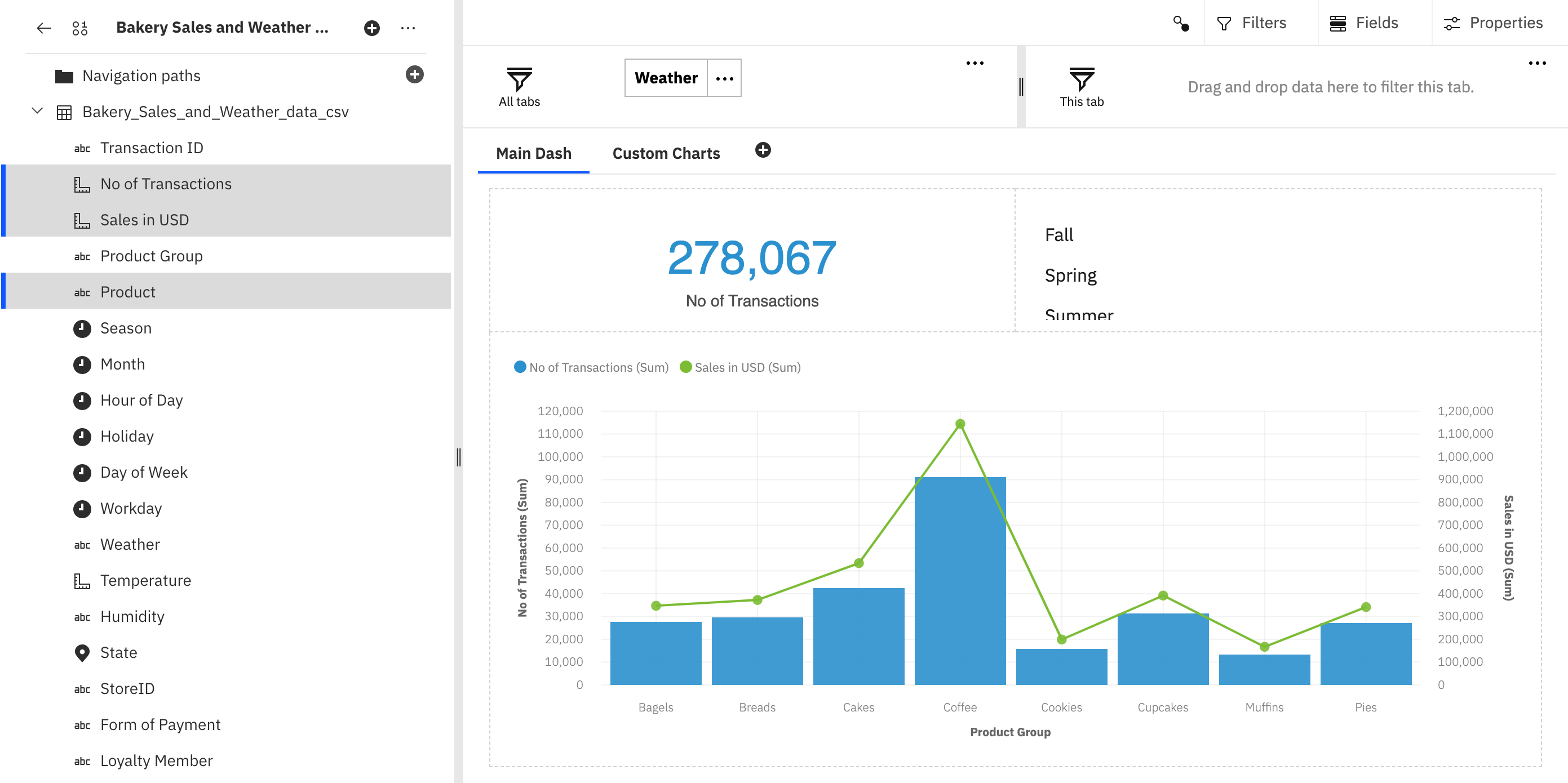Open the Properties panel
The height and width of the screenshot is (783, 1568).
[1494, 22]
